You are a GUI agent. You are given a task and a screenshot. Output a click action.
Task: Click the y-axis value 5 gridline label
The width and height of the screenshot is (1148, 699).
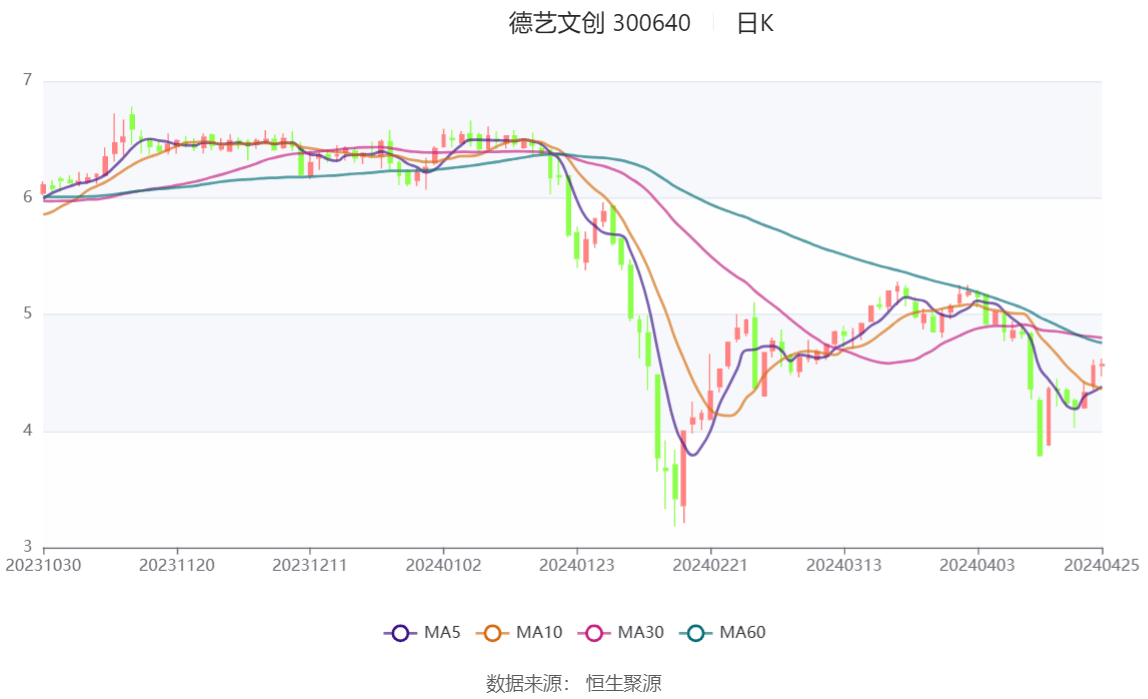click(x=29, y=313)
